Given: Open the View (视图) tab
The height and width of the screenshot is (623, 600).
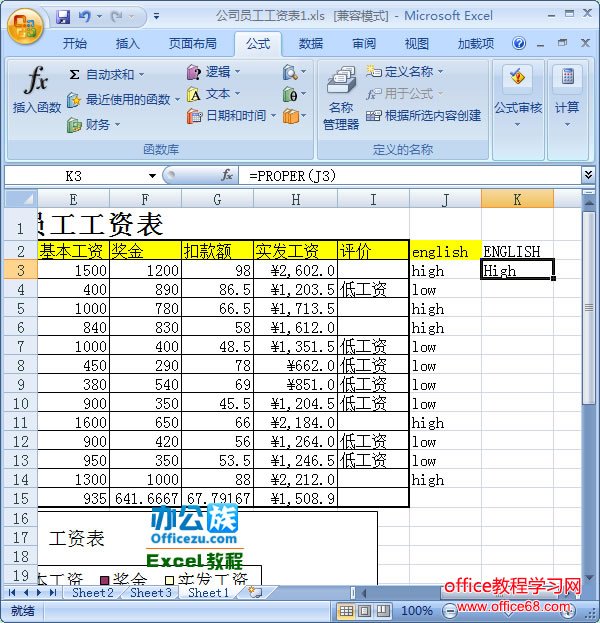Looking at the screenshot, I should click(x=416, y=43).
